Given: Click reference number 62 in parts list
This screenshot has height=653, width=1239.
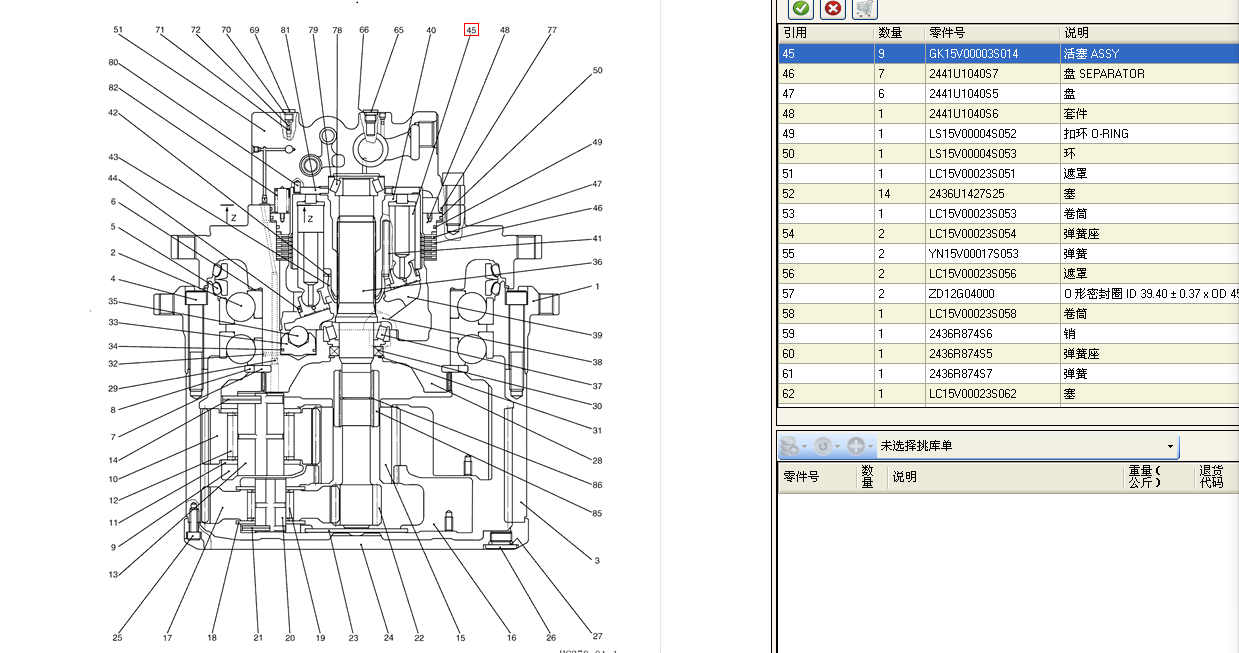Looking at the screenshot, I should coord(789,394).
